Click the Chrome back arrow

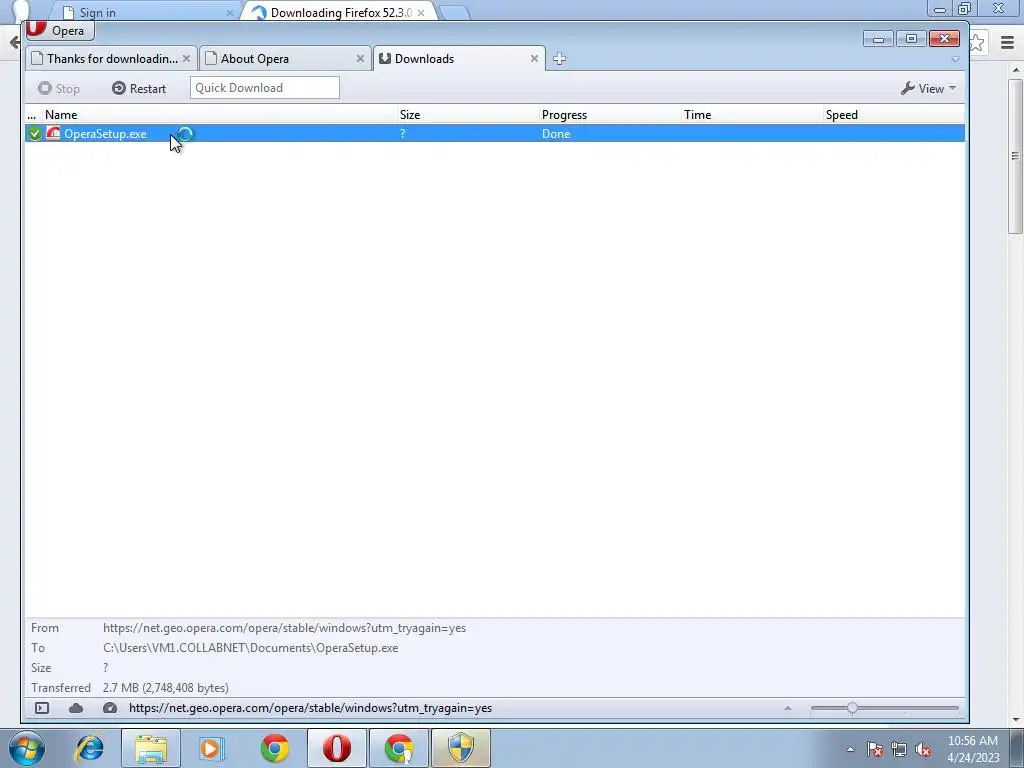click(14, 43)
